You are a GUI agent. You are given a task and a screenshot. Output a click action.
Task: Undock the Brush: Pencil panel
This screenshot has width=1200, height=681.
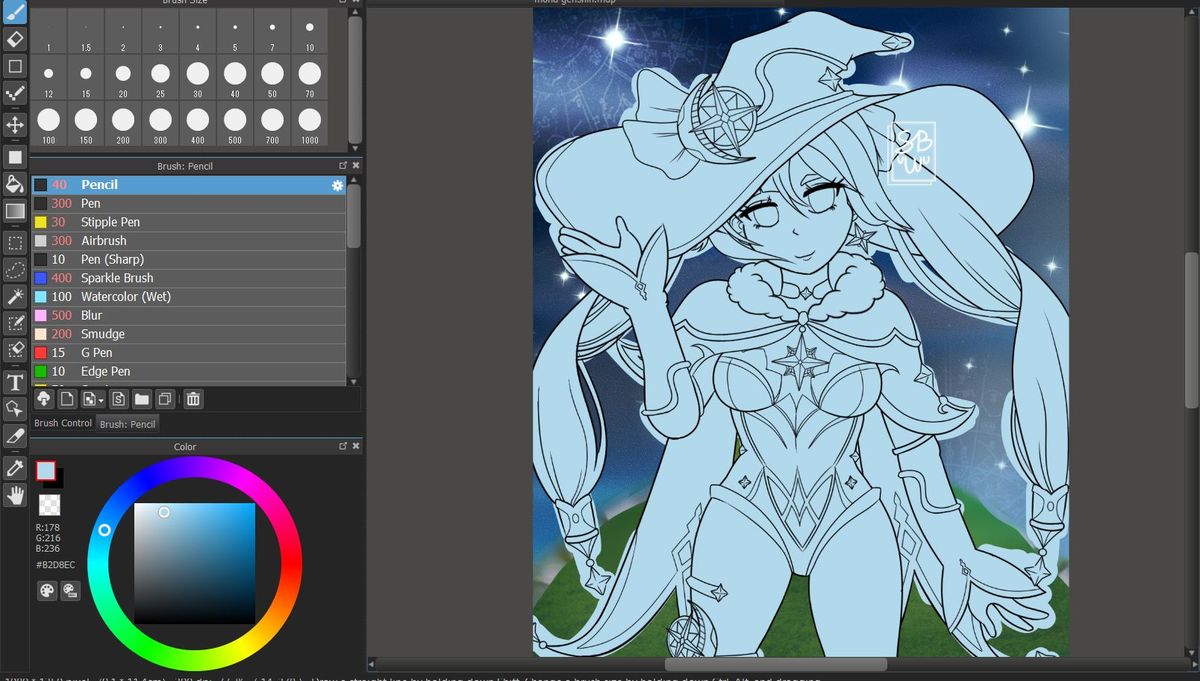point(343,166)
